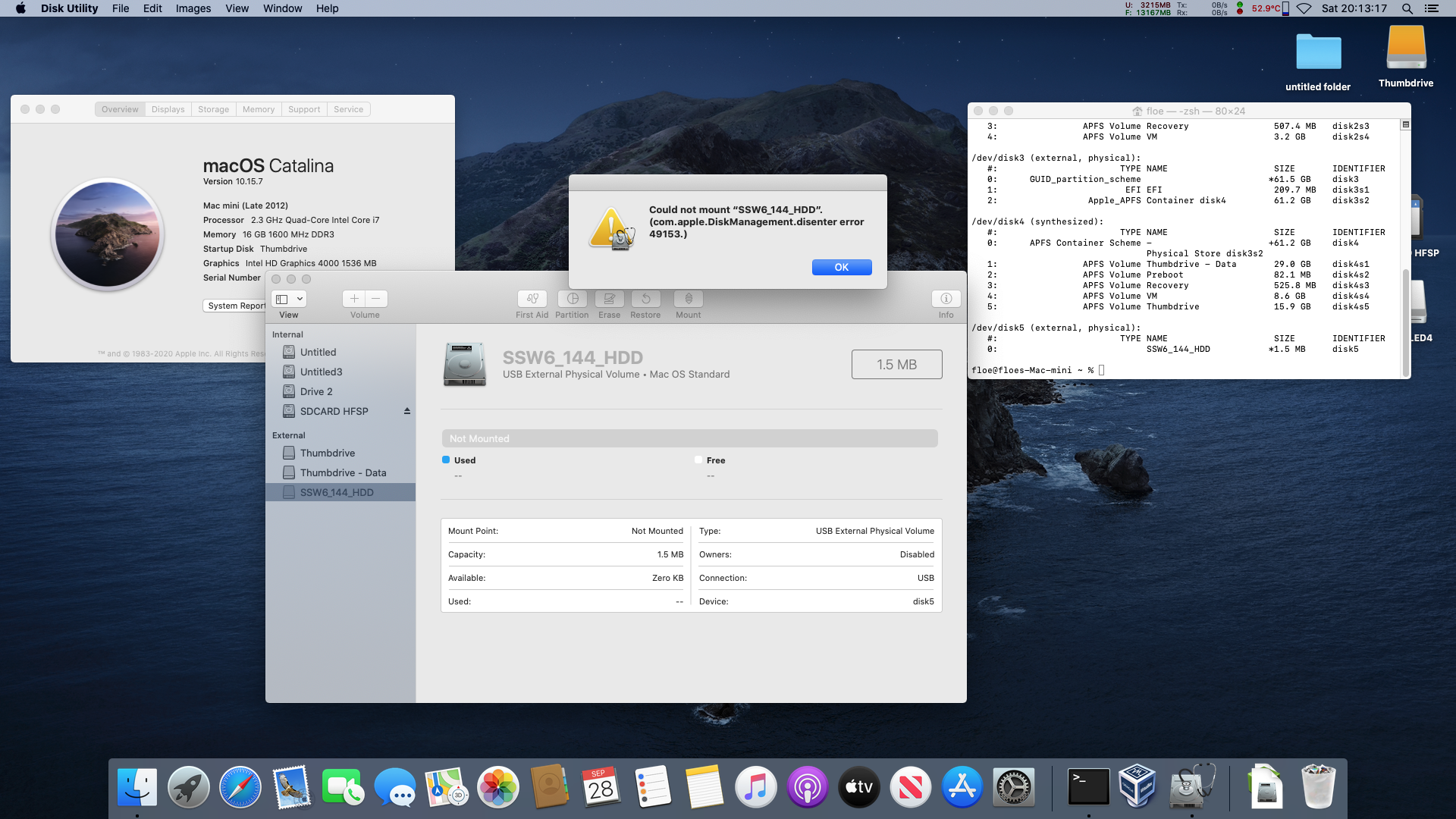Open the Images menu

click(x=193, y=8)
